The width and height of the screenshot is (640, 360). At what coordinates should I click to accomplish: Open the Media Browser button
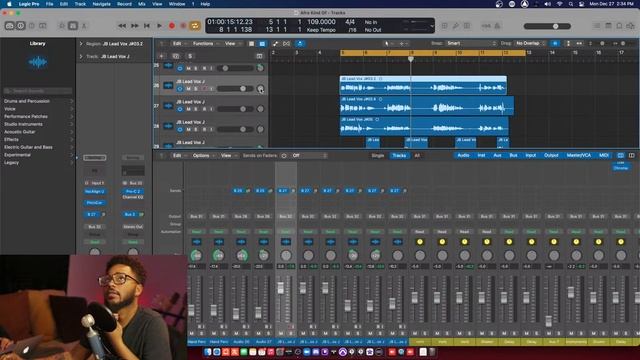[x=630, y=26]
